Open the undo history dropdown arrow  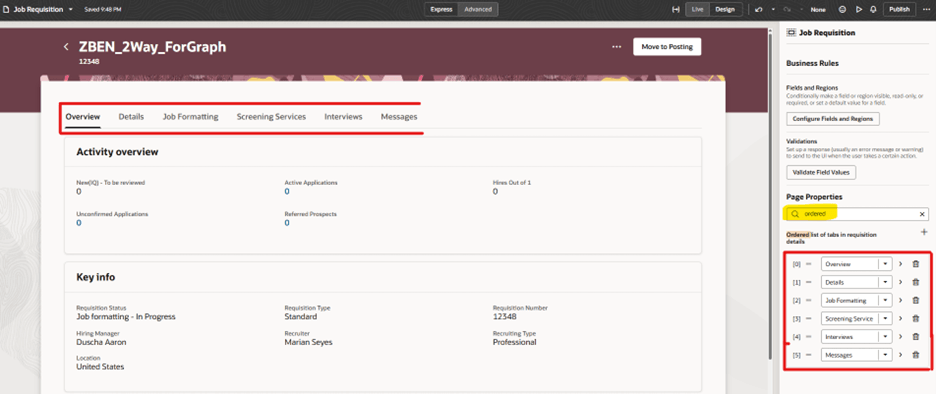[774, 10]
